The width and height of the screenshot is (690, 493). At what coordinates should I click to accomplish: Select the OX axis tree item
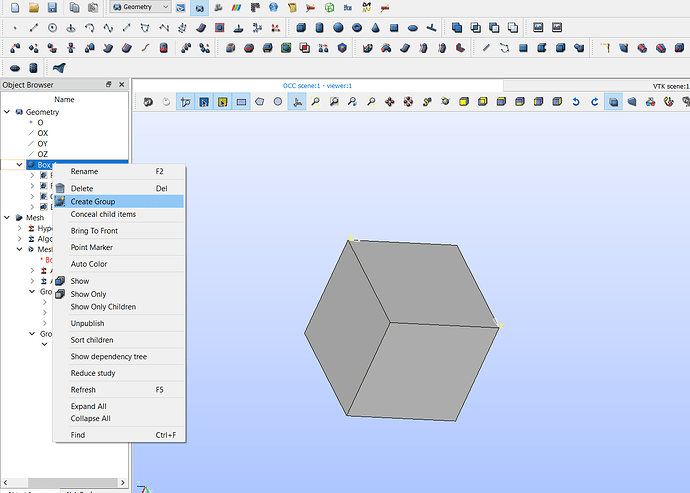(42, 133)
